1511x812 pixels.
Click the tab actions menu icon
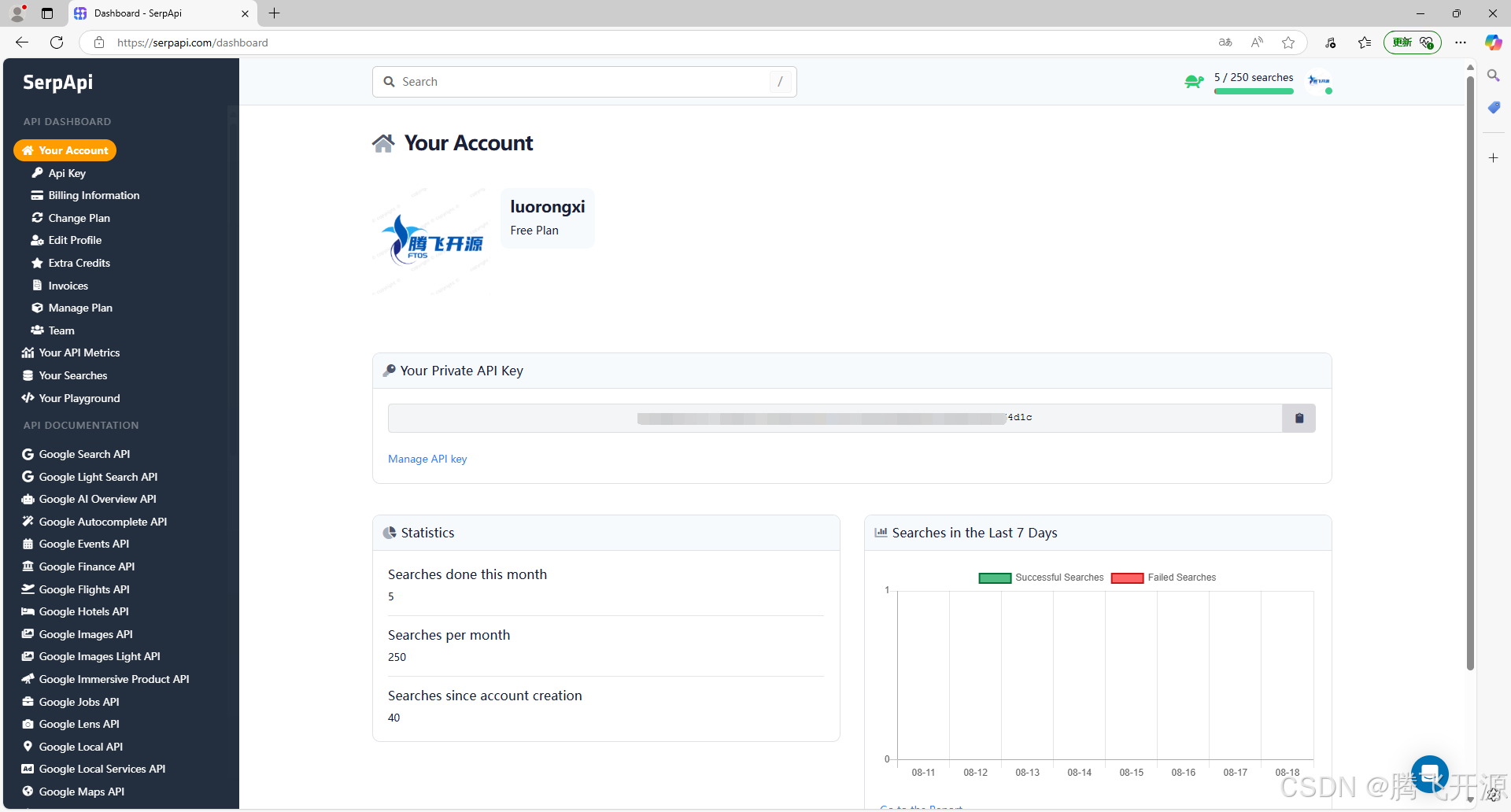47,13
